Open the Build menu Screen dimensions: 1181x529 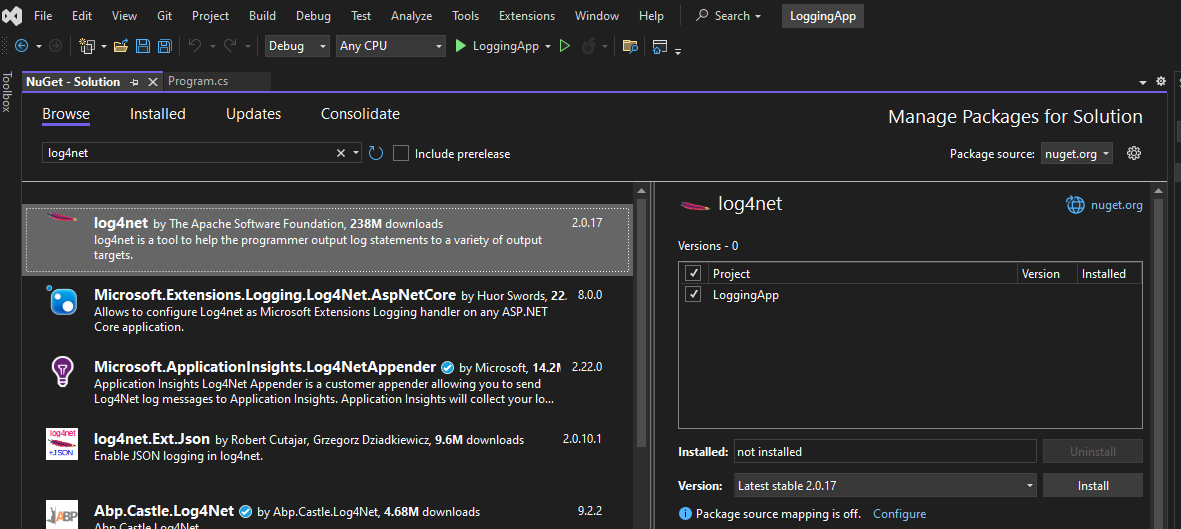tap(262, 16)
